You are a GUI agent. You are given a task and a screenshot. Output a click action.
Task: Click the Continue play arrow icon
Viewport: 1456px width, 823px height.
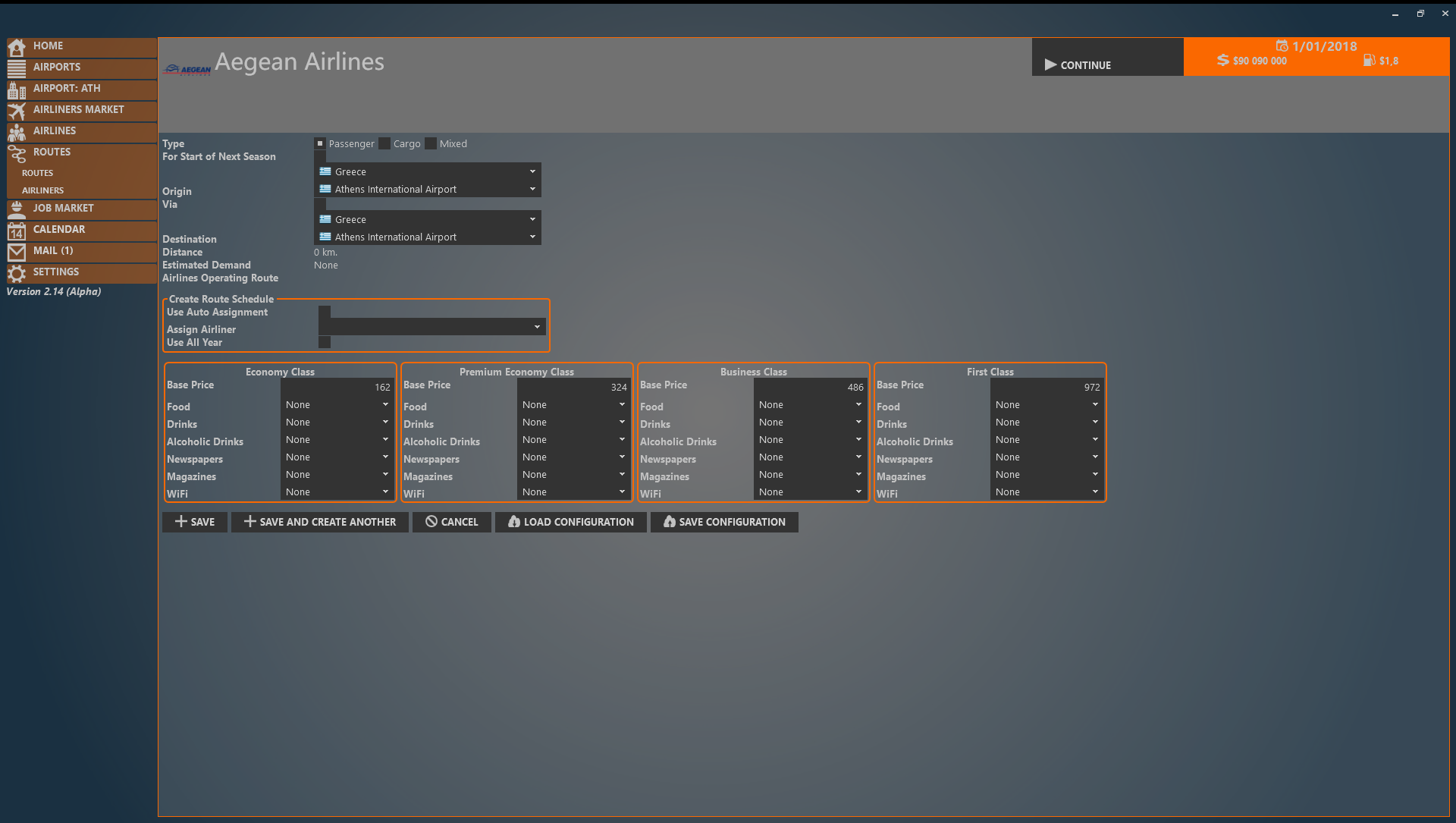click(x=1050, y=64)
